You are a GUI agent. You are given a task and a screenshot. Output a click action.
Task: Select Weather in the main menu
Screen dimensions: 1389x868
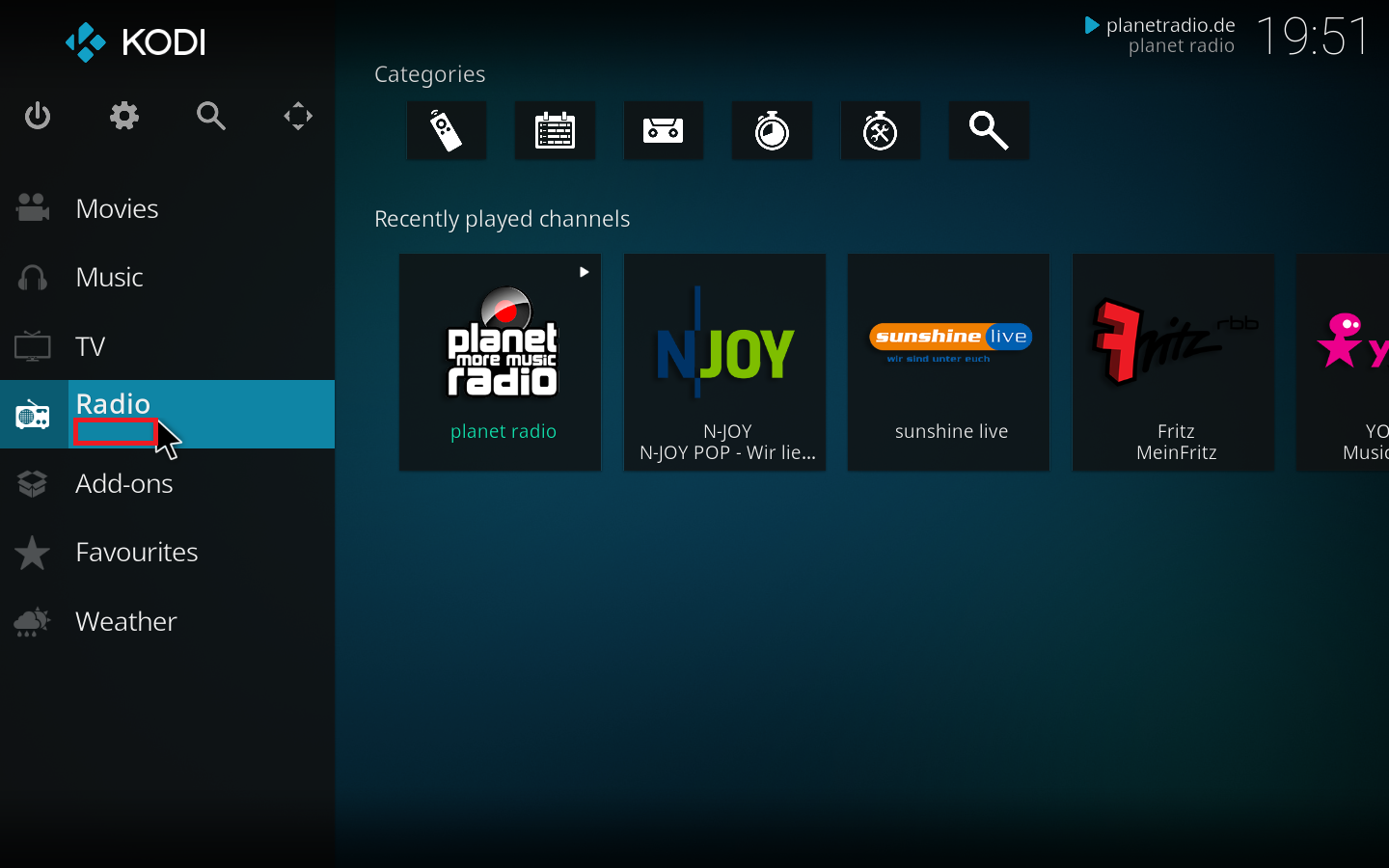167,621
